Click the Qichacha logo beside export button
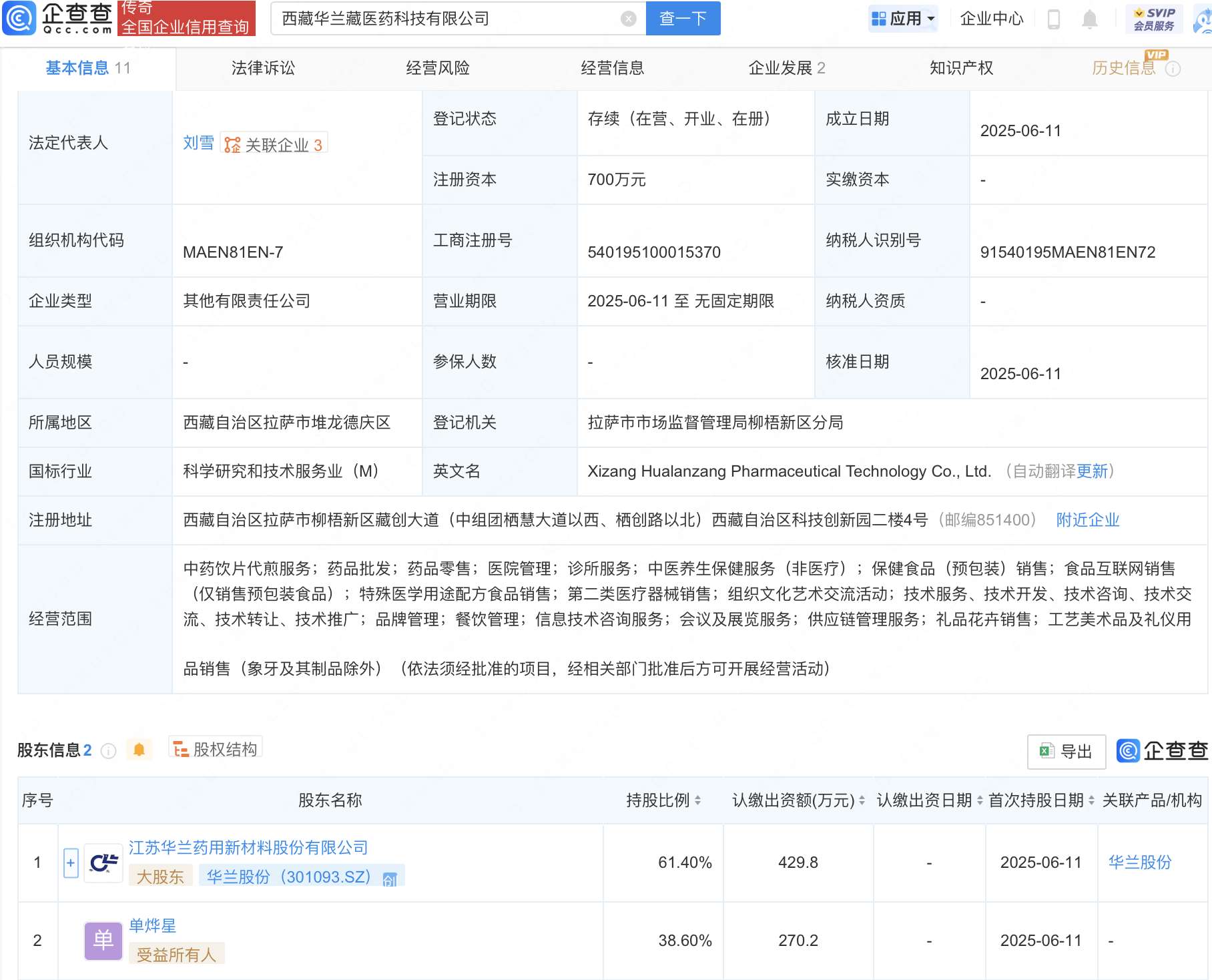1212x980 pixels. pos(1162,751)
